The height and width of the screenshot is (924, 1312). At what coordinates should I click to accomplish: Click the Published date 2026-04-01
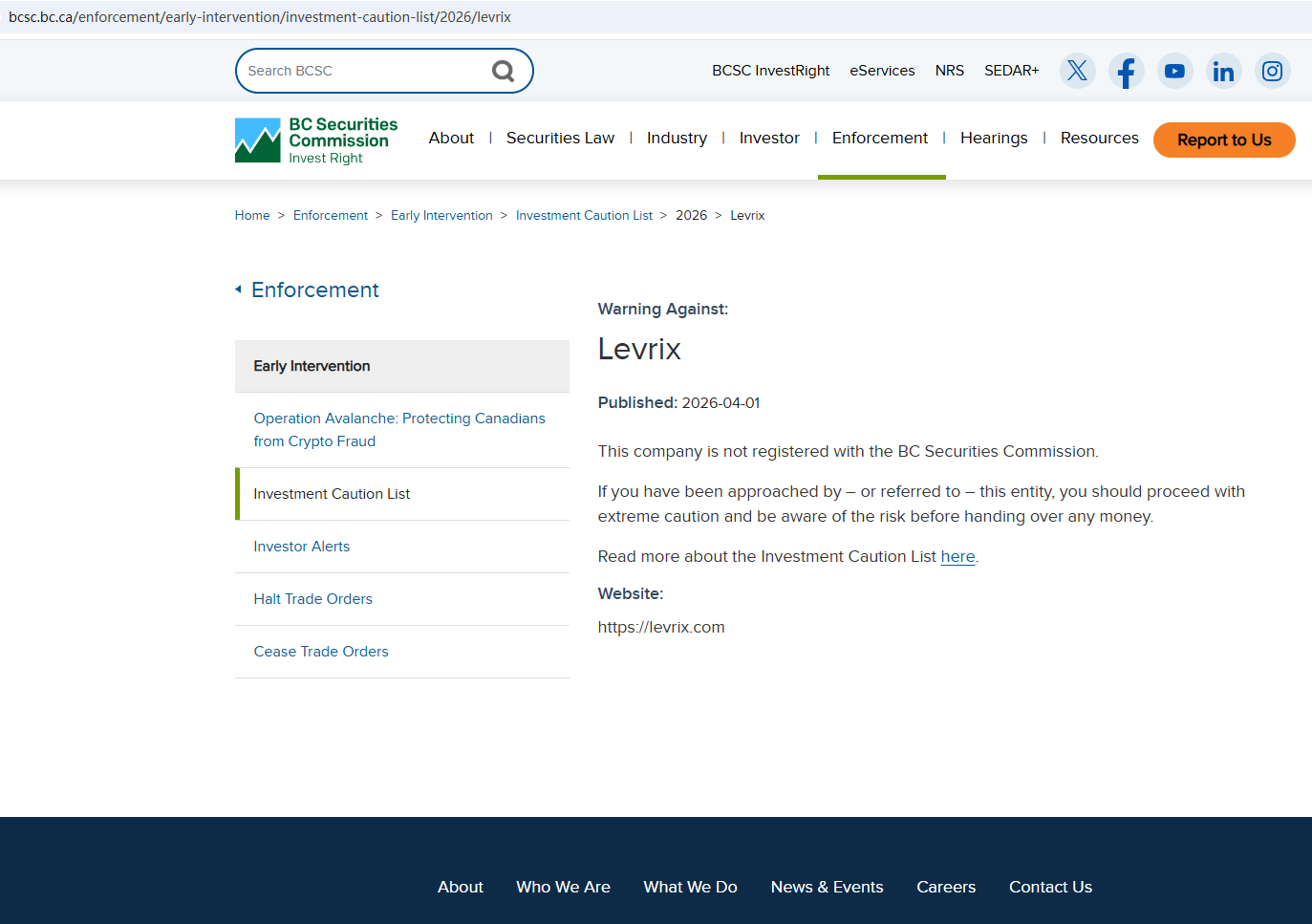pos(721,403)
